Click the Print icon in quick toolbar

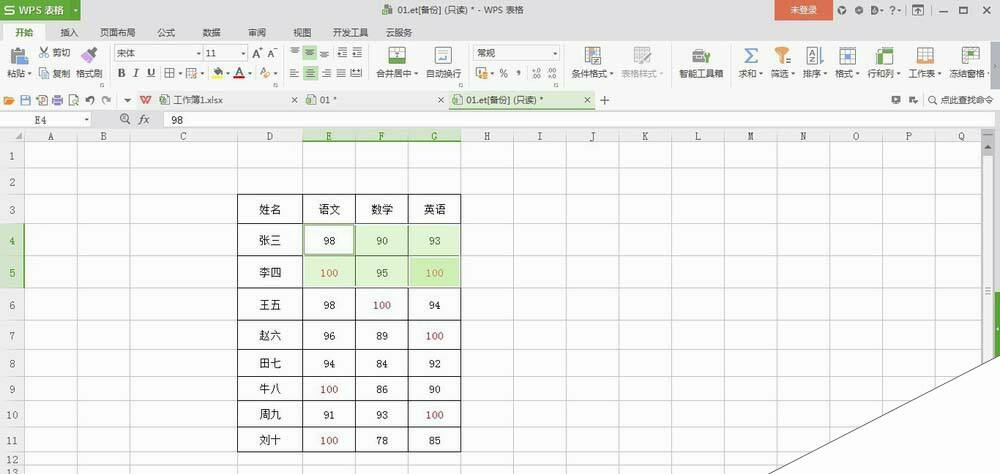point(57,100)
